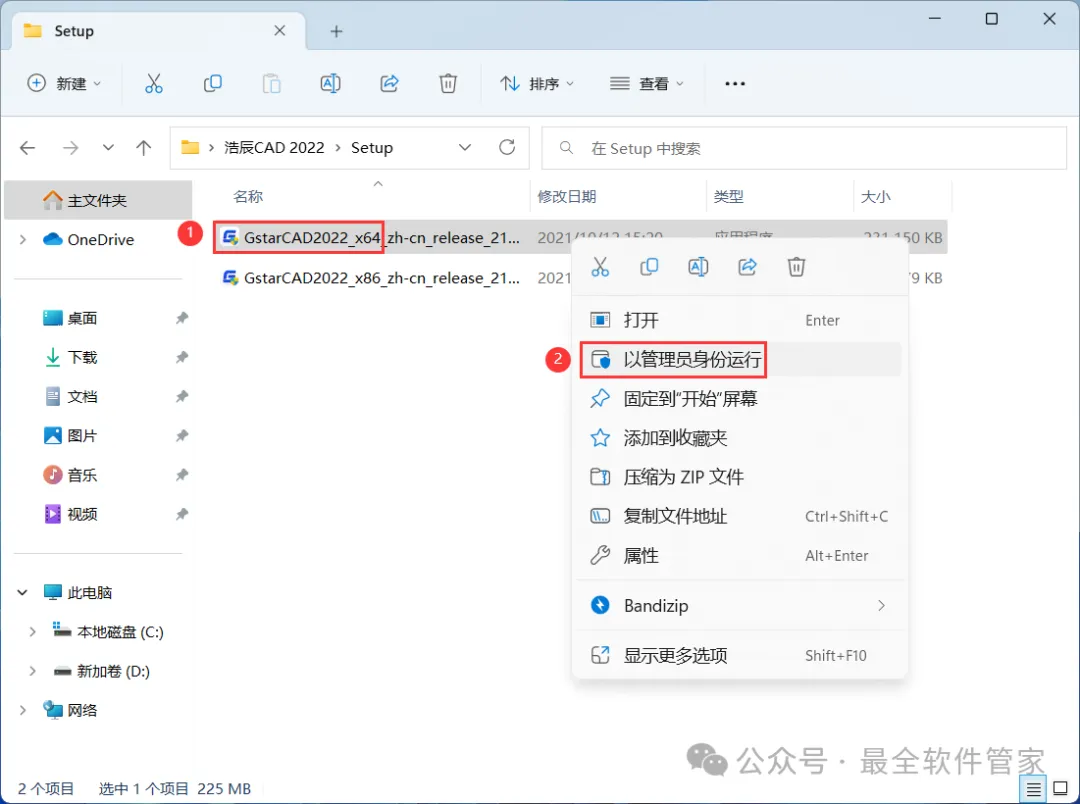Choose 复制文件地址 in the context menu
Image resolution: width=1080 pixels, height=804 pixels.
click(740, 517)
